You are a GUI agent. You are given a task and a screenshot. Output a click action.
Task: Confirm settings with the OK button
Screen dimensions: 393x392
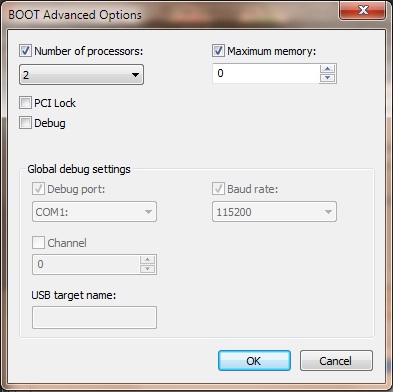click(254, 361)
